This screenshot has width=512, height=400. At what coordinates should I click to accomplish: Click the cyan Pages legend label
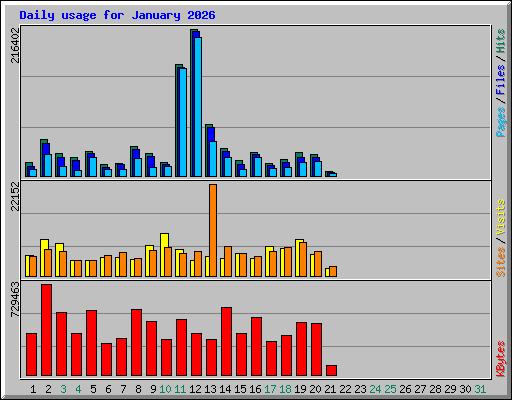pos(500,122)
